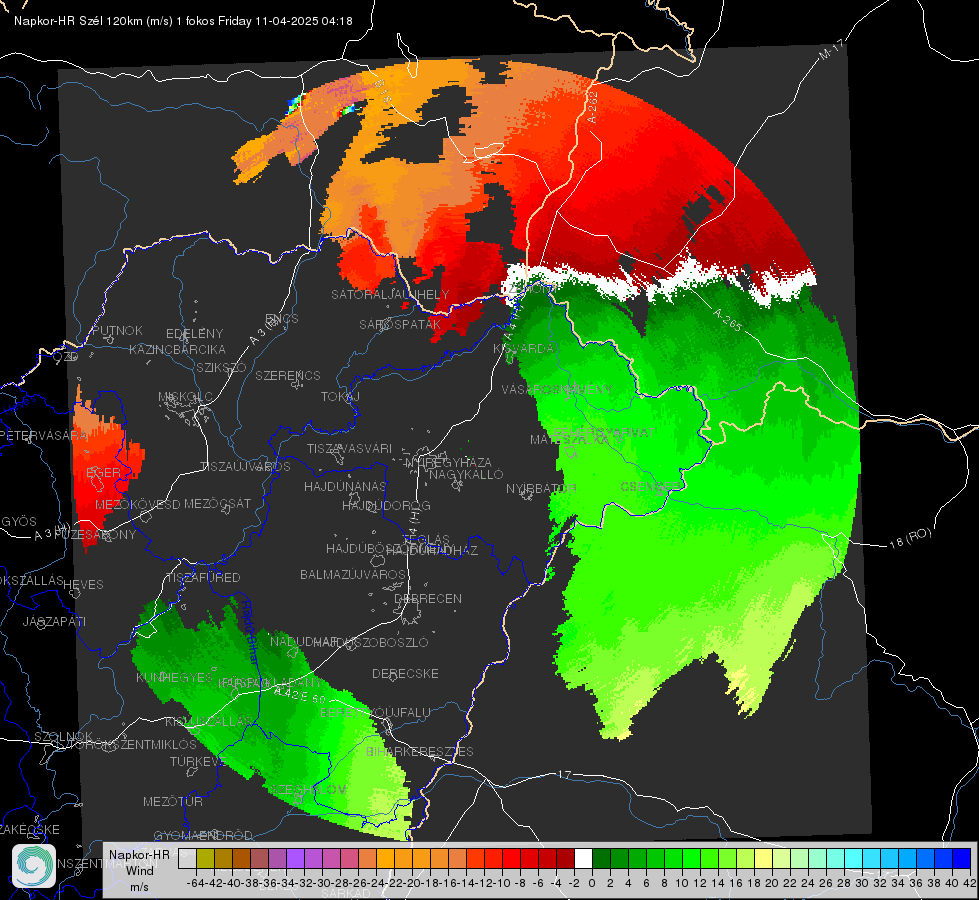Screen dimensions: 979x900
Task: Click the HAJDÚDOROG city label
Action: (x=386, y=506)
